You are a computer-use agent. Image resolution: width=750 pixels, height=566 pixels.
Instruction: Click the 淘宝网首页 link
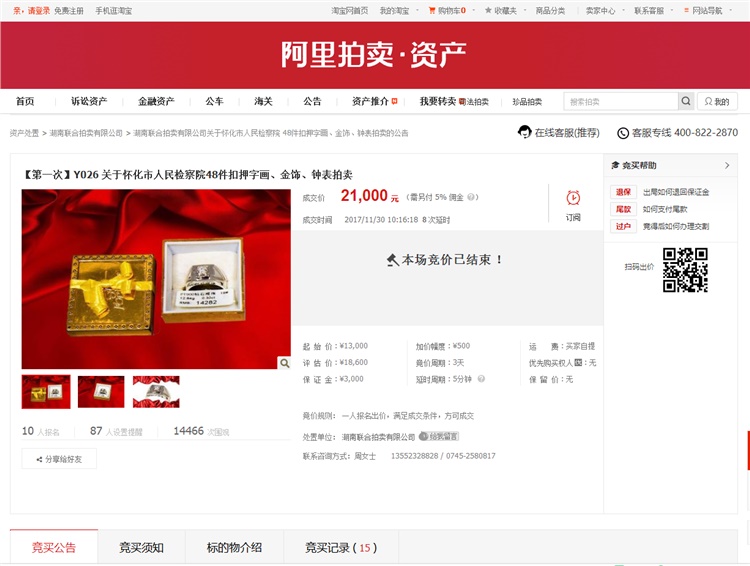[x=350, y=11]
